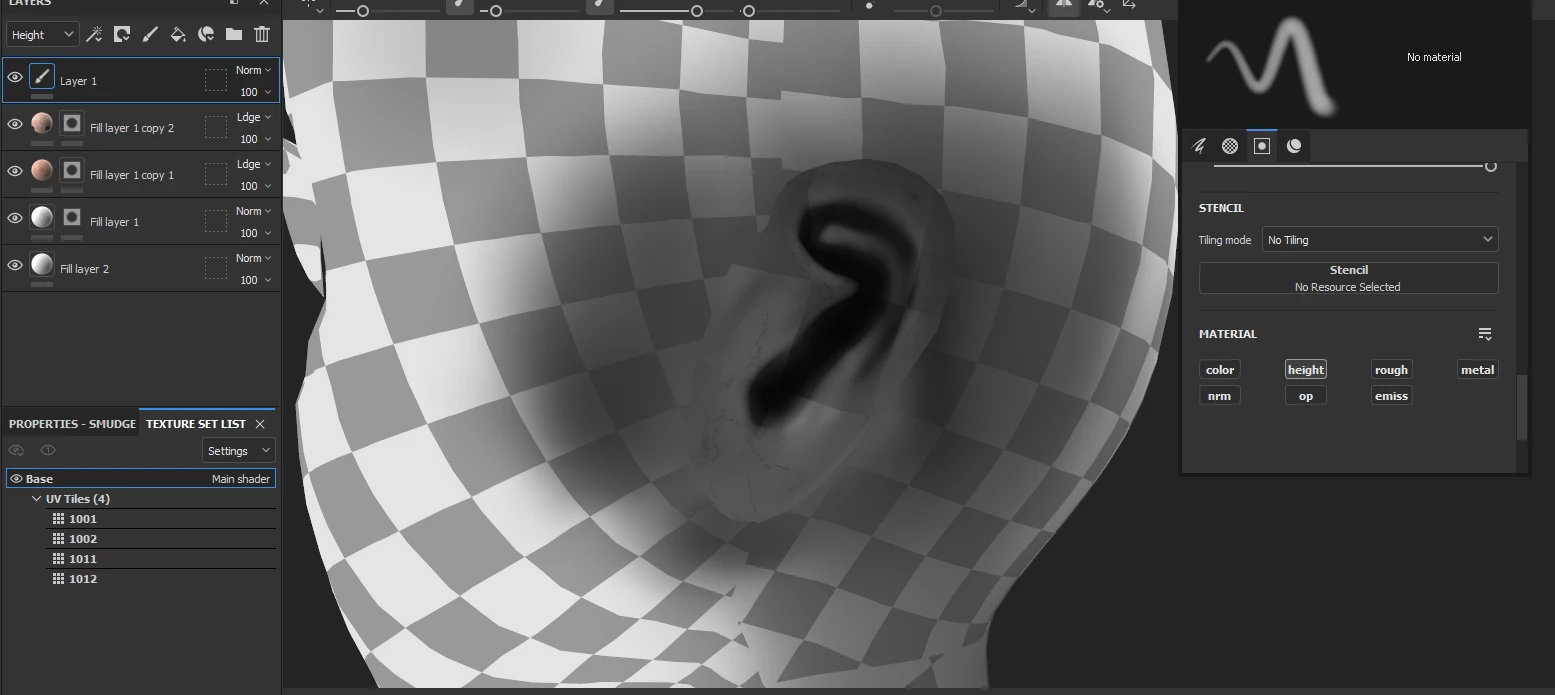Toggle Base texture set visibility eye
Image resolution: width=1555 pixels, height=695 pixels.
16,479
